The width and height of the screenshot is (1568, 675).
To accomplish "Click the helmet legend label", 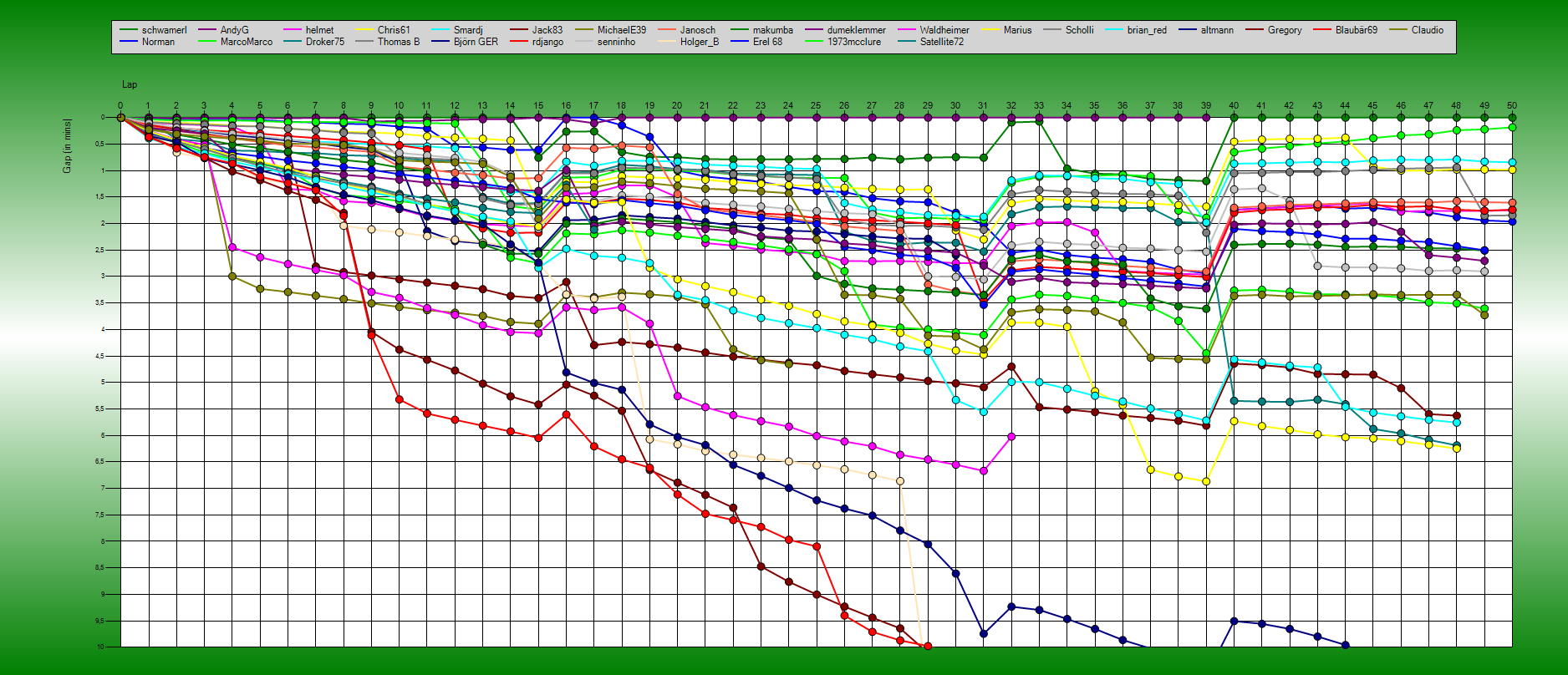I will pyautogui.click(x=319, y=30).
